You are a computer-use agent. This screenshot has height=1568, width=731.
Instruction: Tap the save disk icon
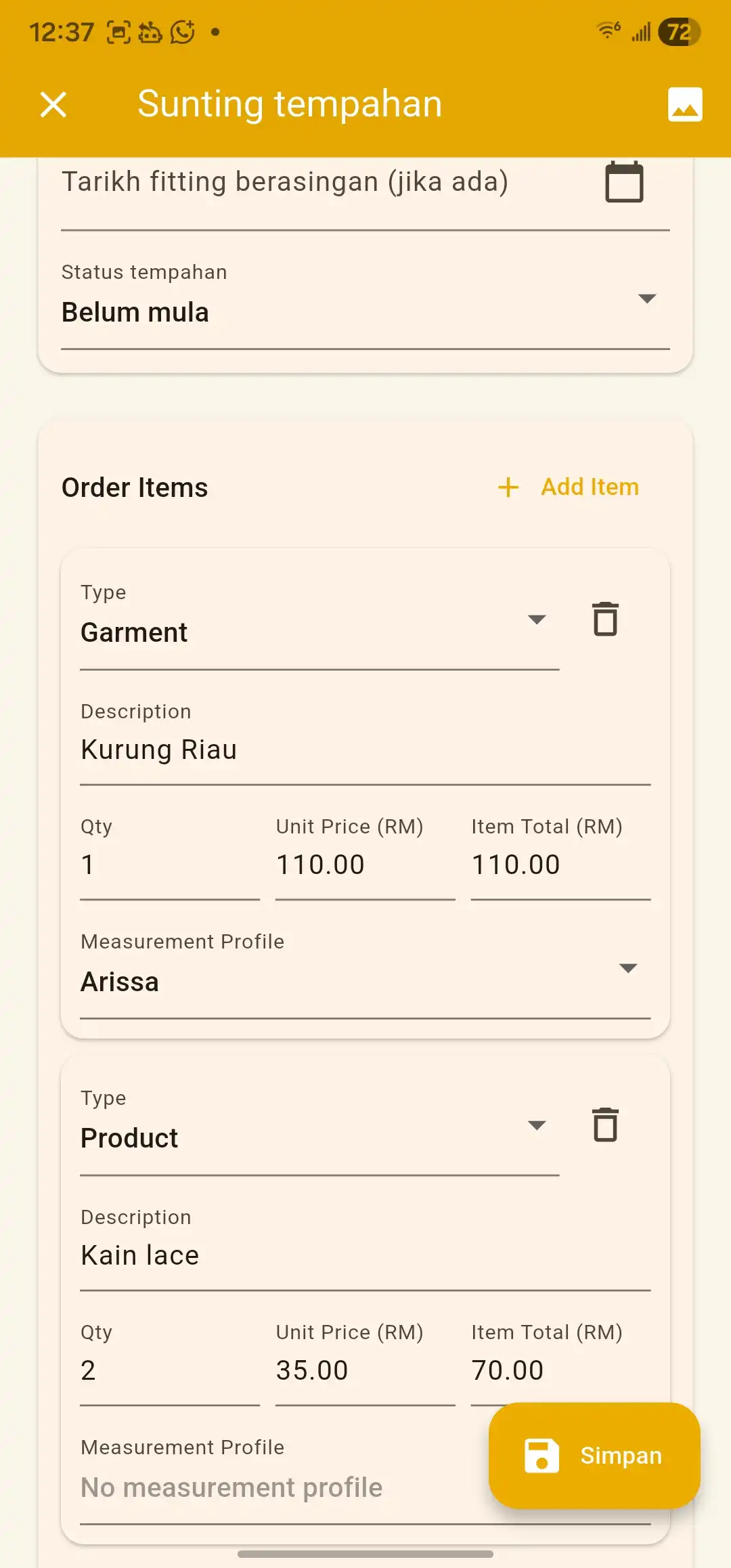[x=541, y=1456]
